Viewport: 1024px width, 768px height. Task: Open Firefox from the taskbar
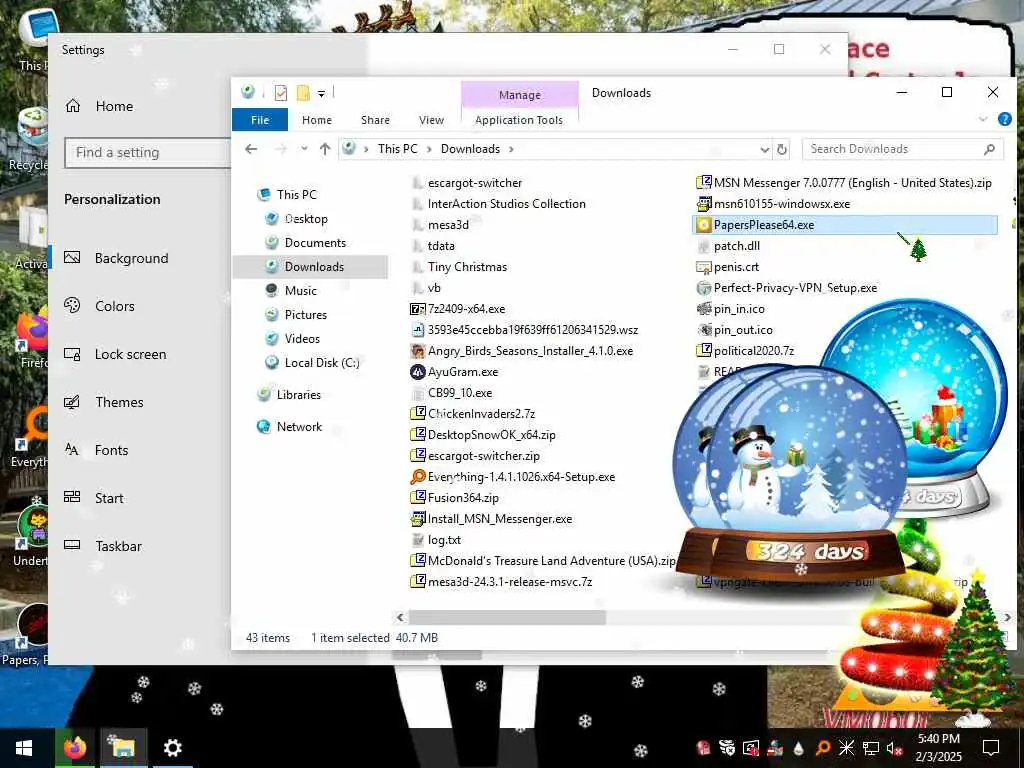tap(75, 748)
